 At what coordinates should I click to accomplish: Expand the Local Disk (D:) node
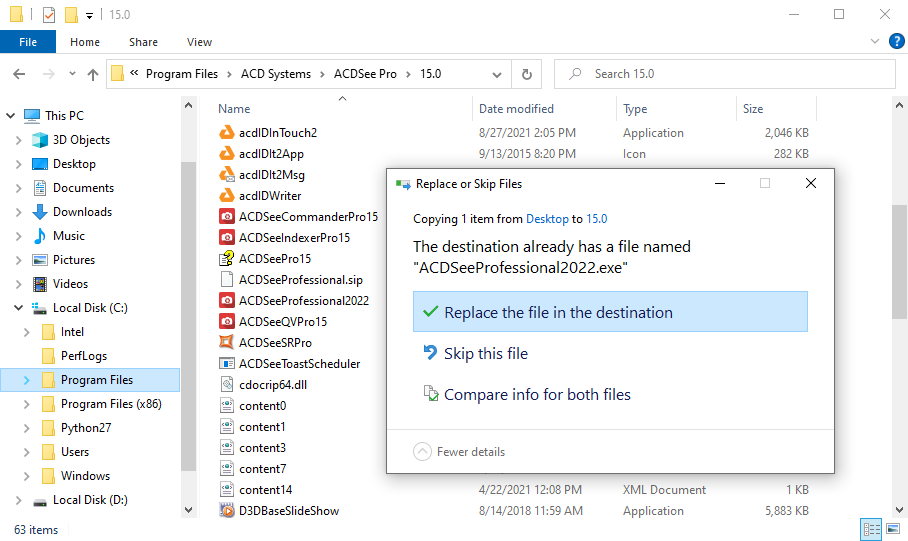click(x=19, y=500)
